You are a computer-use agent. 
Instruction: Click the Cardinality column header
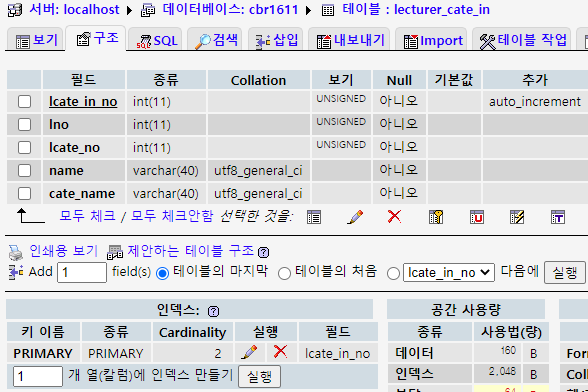point(193,332)
